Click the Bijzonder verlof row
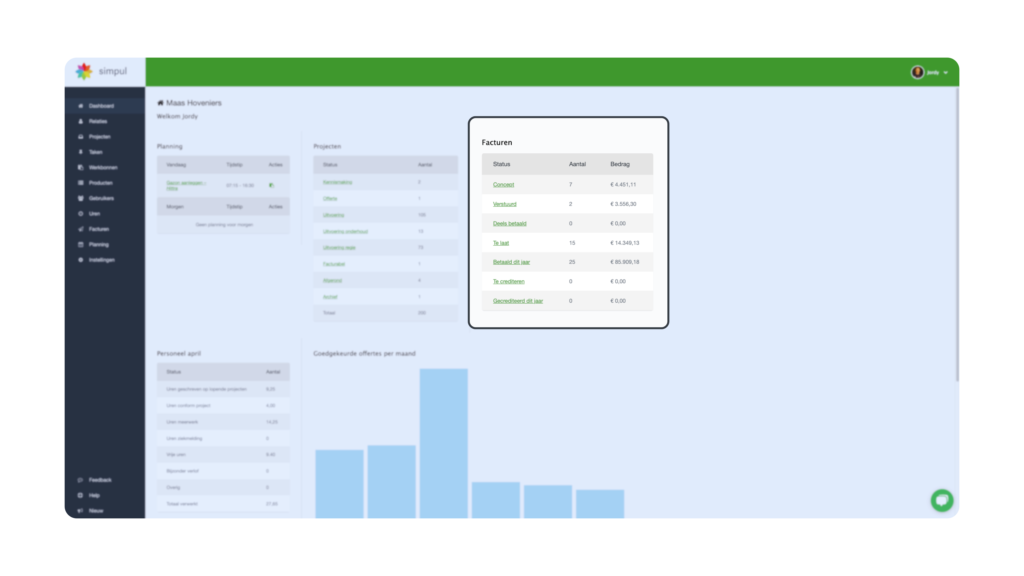 coord(223,471)
